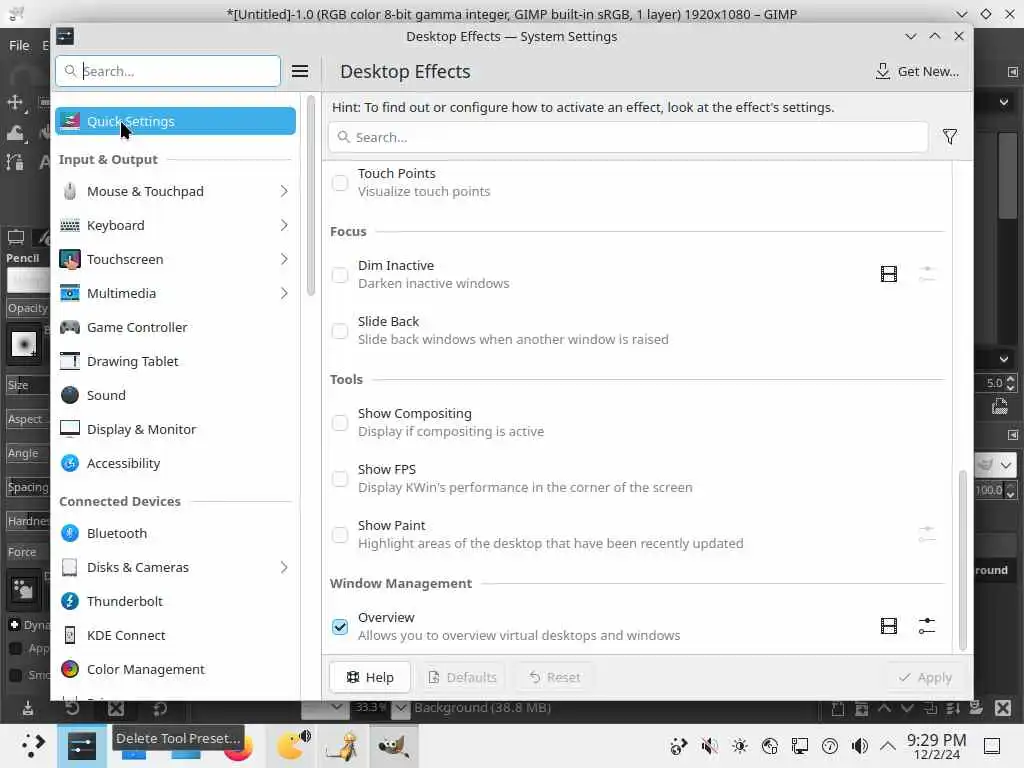Open GIMP's File menu

point(19,45)
